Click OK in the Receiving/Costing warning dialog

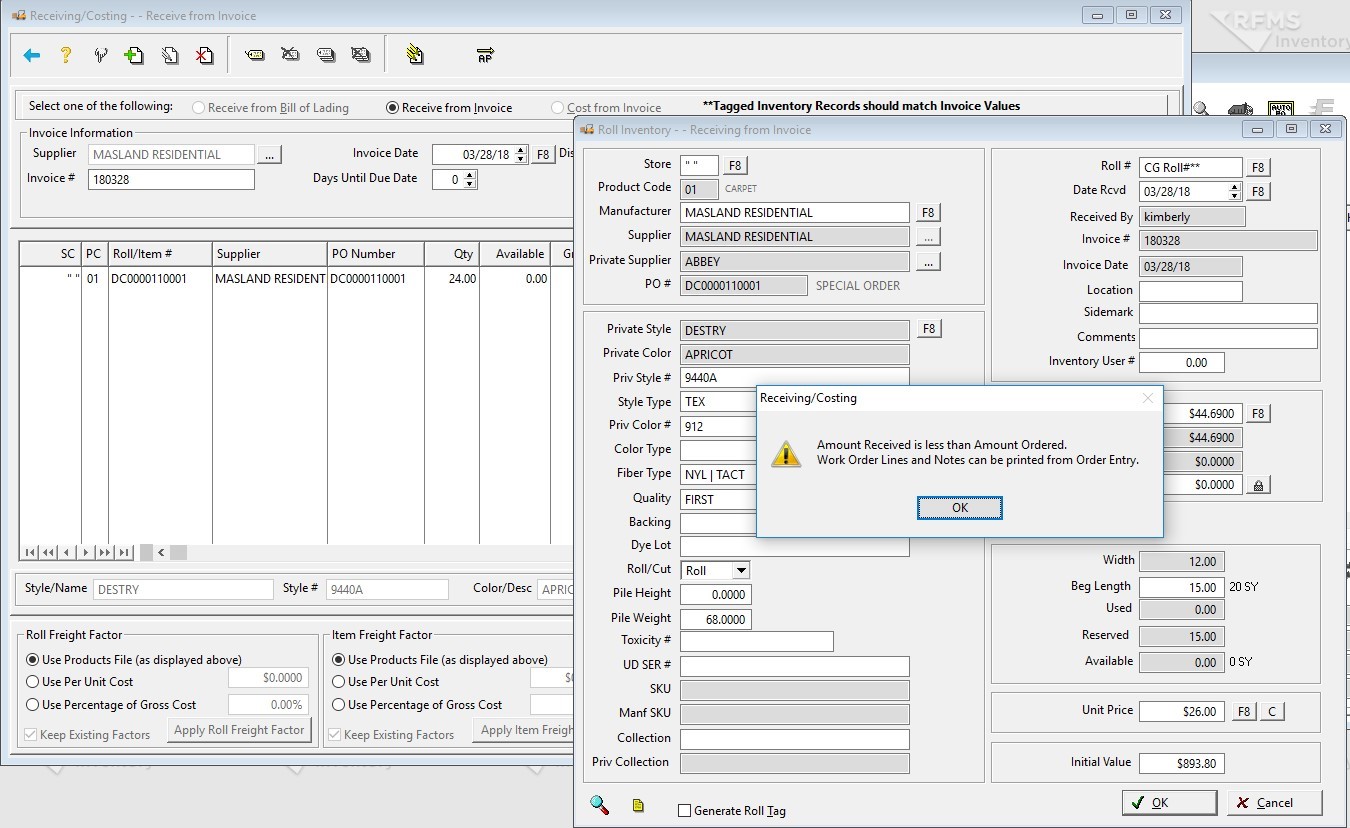point(960,508)
